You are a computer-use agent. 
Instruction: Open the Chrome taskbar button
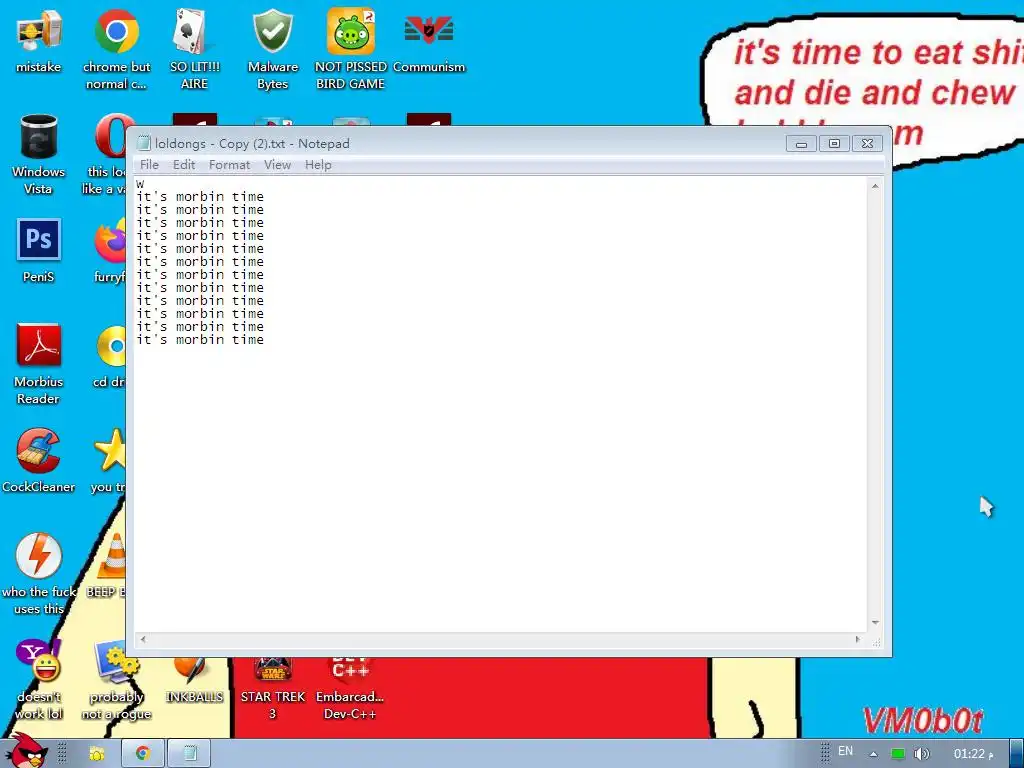pos(142,754)
